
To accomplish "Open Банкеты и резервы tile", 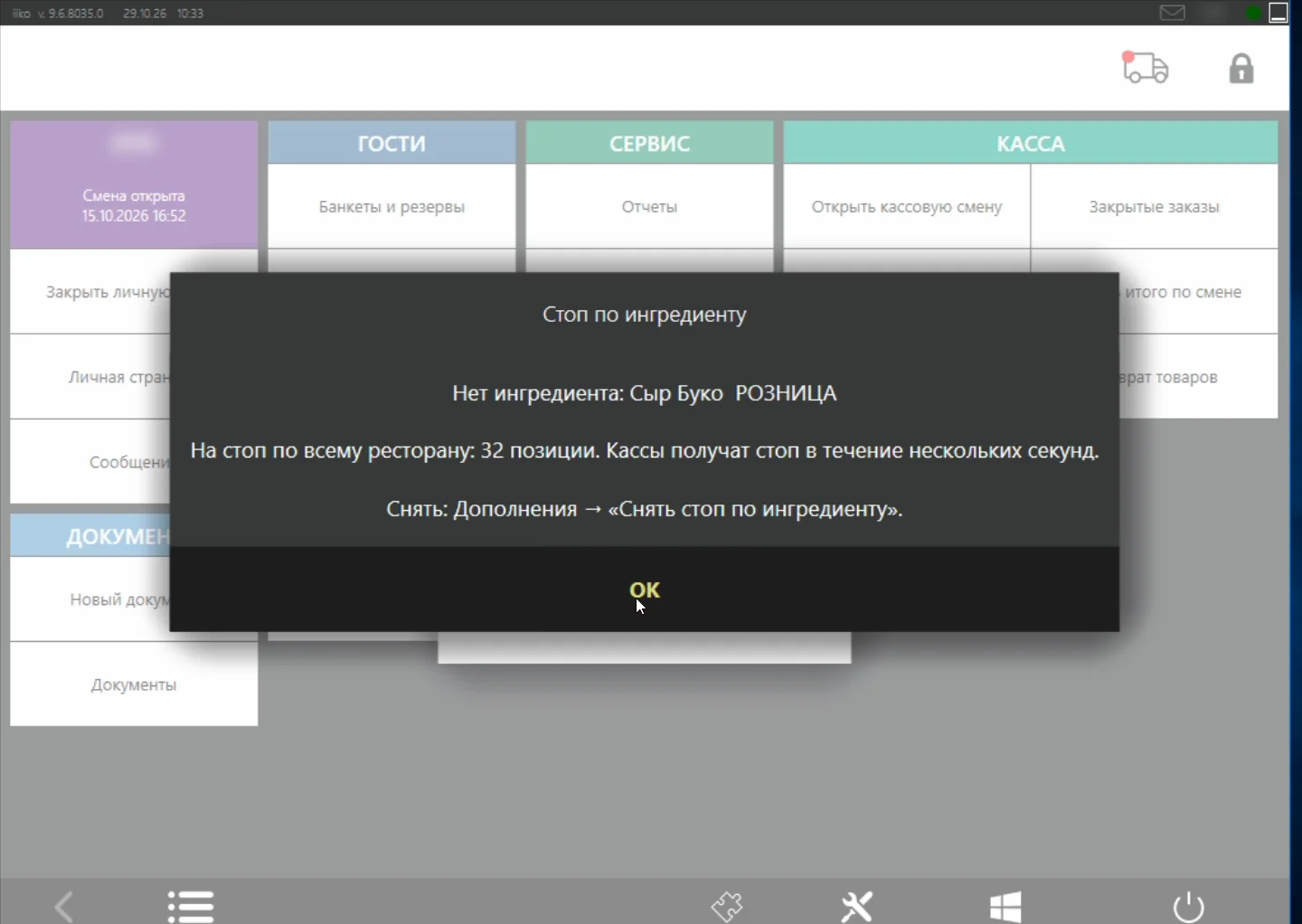I will 392,207.
